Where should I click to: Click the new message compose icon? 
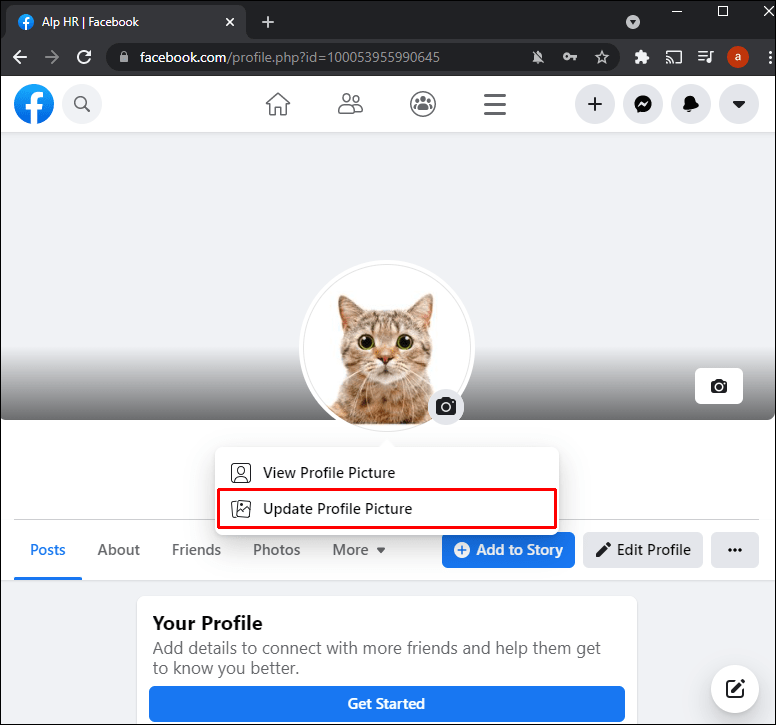735,688
